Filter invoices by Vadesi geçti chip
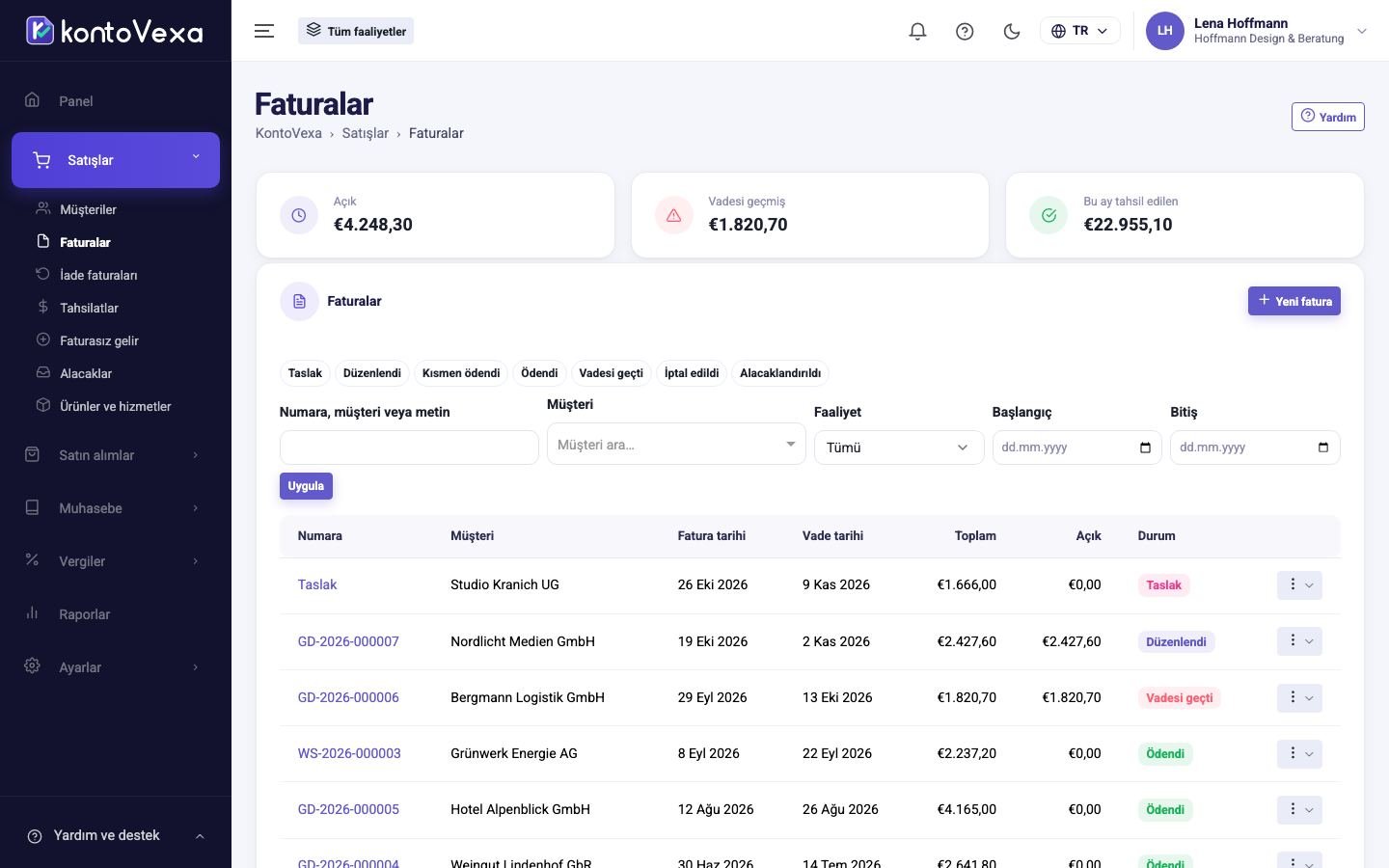Screen dimensions: 1389x868 (x=611, y=373)
